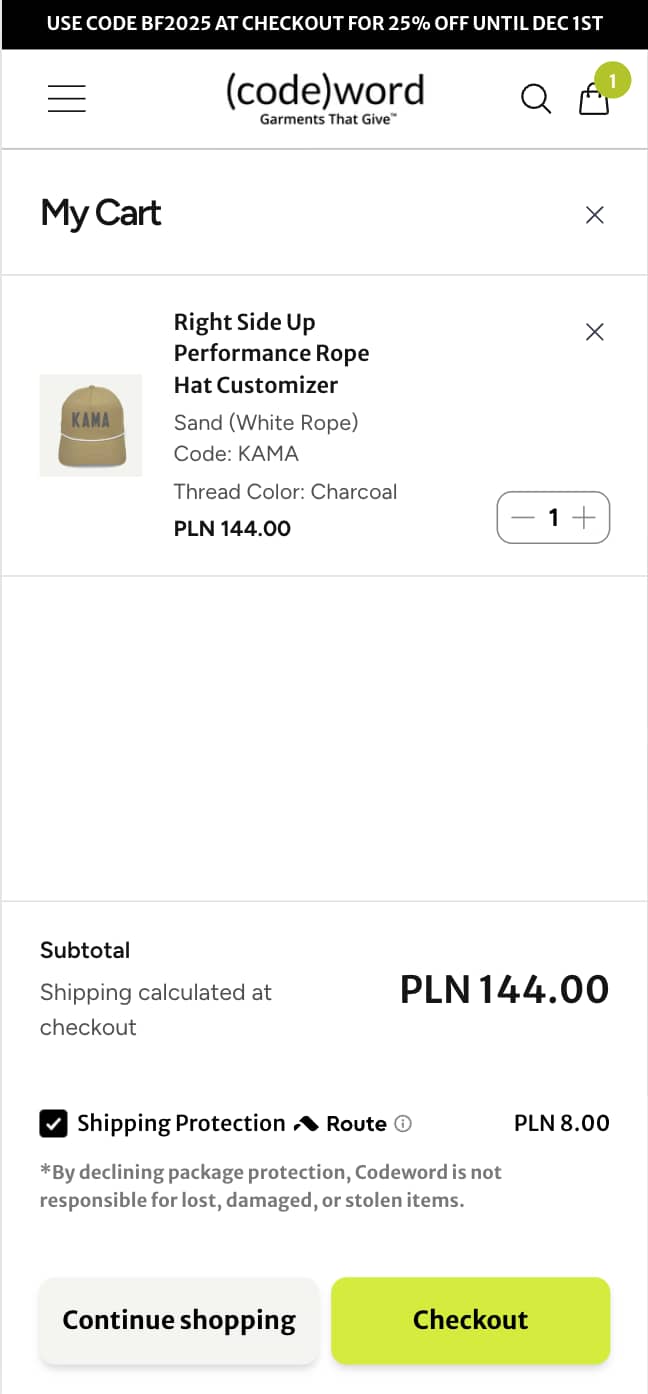Open the My Cart header
648x1394 pixels.
(100, 213)
